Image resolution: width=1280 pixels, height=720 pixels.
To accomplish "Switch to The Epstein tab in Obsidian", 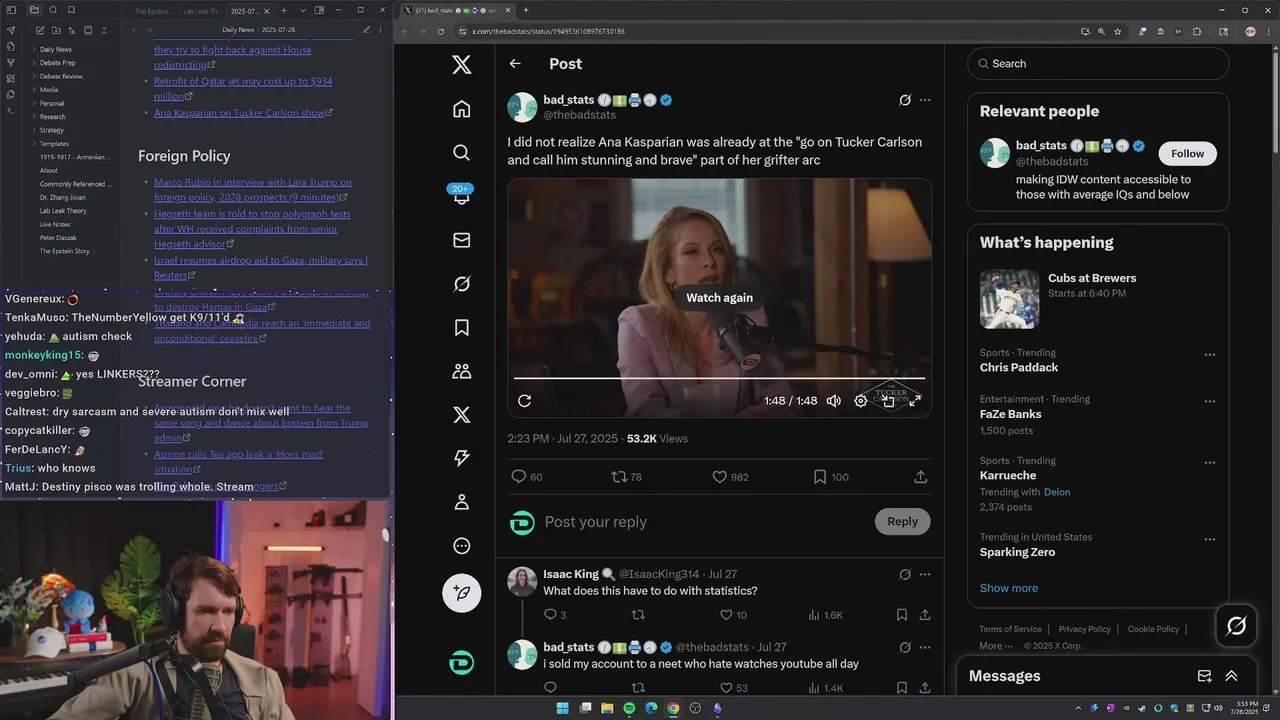I will click(x=153, y=10).
